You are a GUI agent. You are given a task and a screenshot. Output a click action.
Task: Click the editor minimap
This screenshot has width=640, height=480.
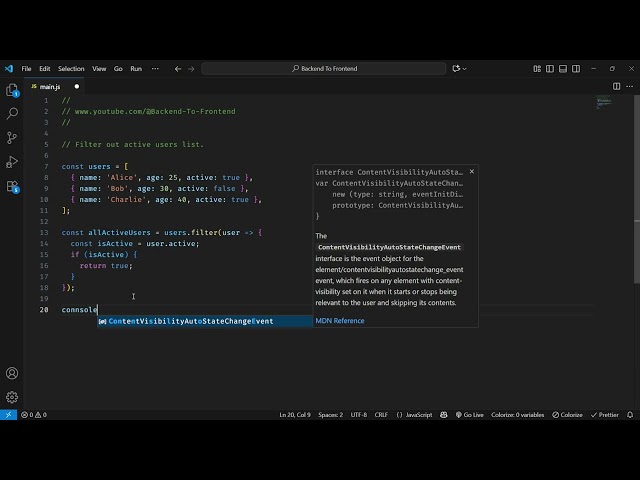click(x=604, y=103)
